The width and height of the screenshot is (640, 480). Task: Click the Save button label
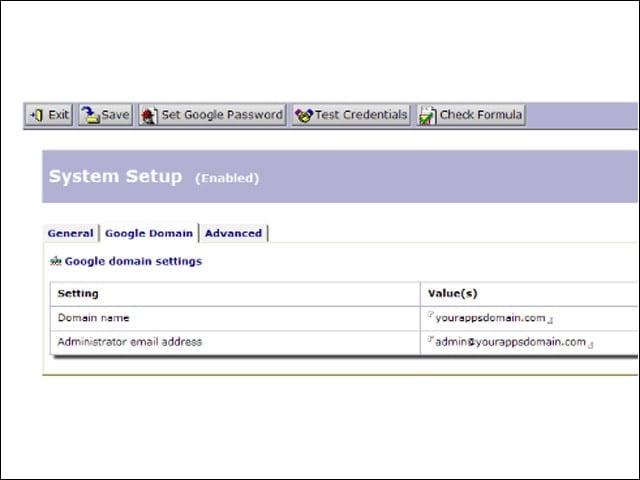click(x=116, y=115)
